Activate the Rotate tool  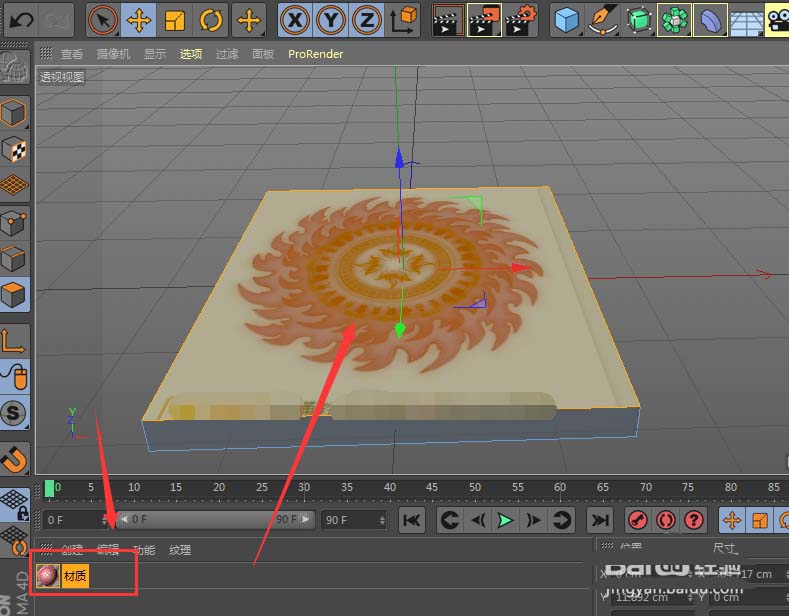(210, 20)
